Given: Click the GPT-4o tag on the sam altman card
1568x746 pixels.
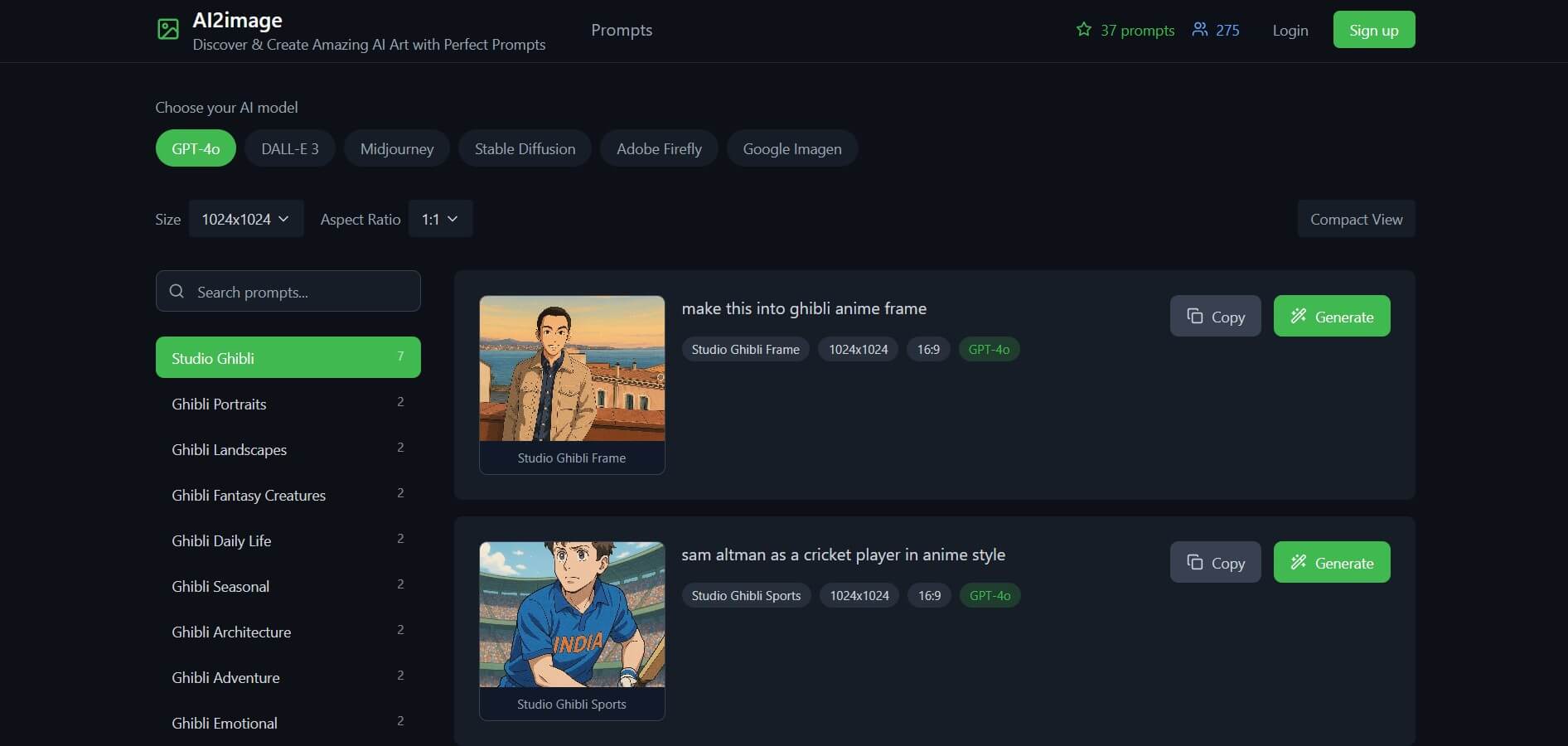Looking at the screenshot, I should coord(990,595).
